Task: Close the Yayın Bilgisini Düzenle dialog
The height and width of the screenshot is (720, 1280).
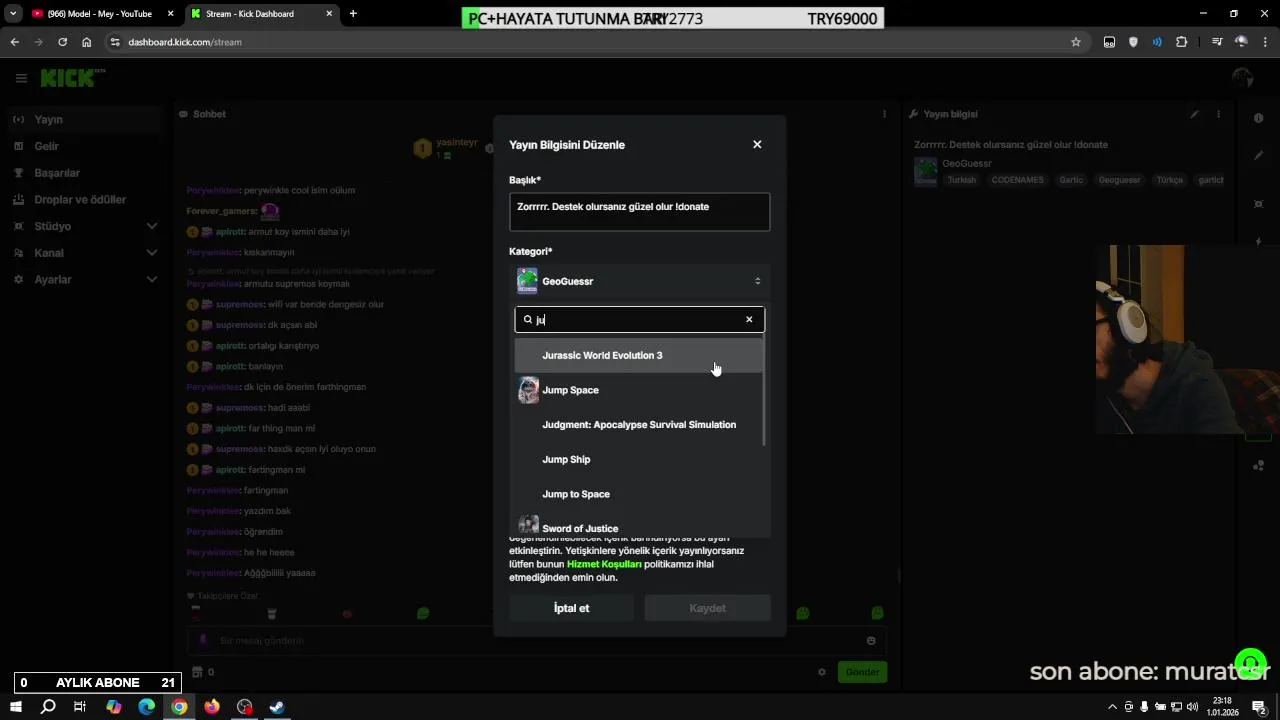Action: (x=757, y=144)
